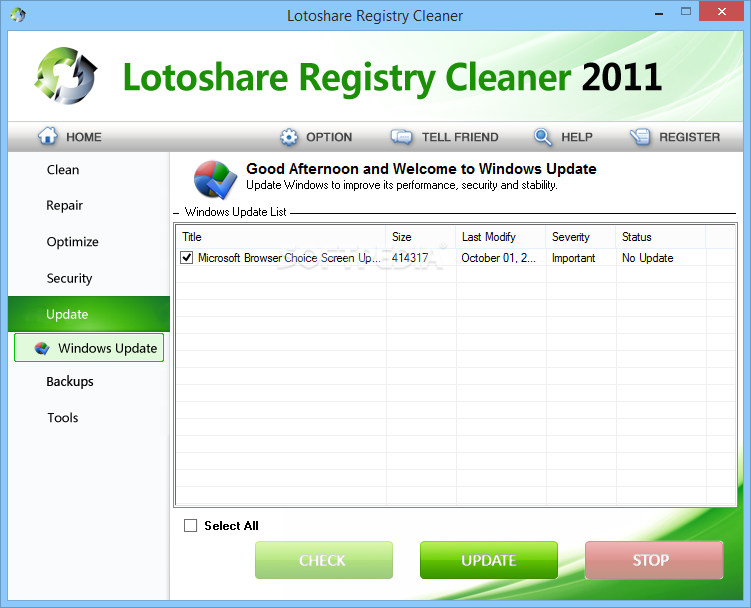
Task: Select the 'October 01, 2...' date cell
Action: click(498, 258)
